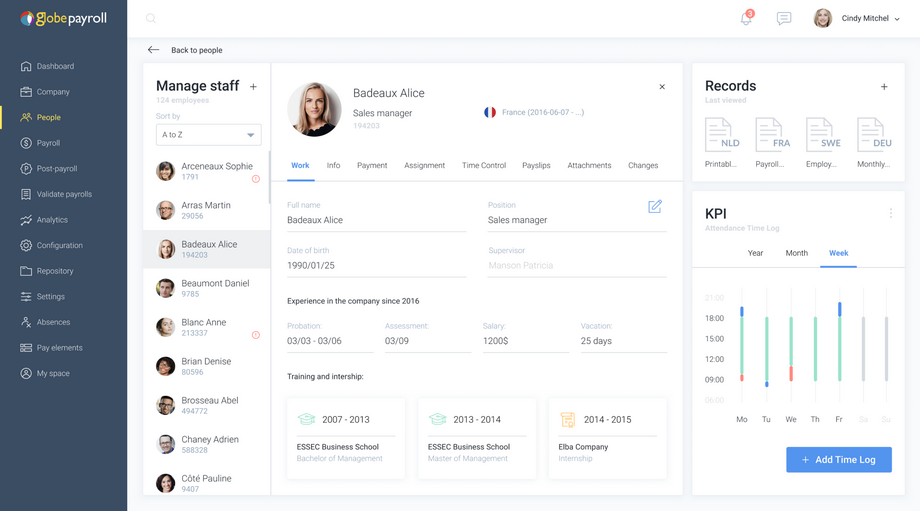
Task: Add a new record with plus icon
Action: point(884,87)
